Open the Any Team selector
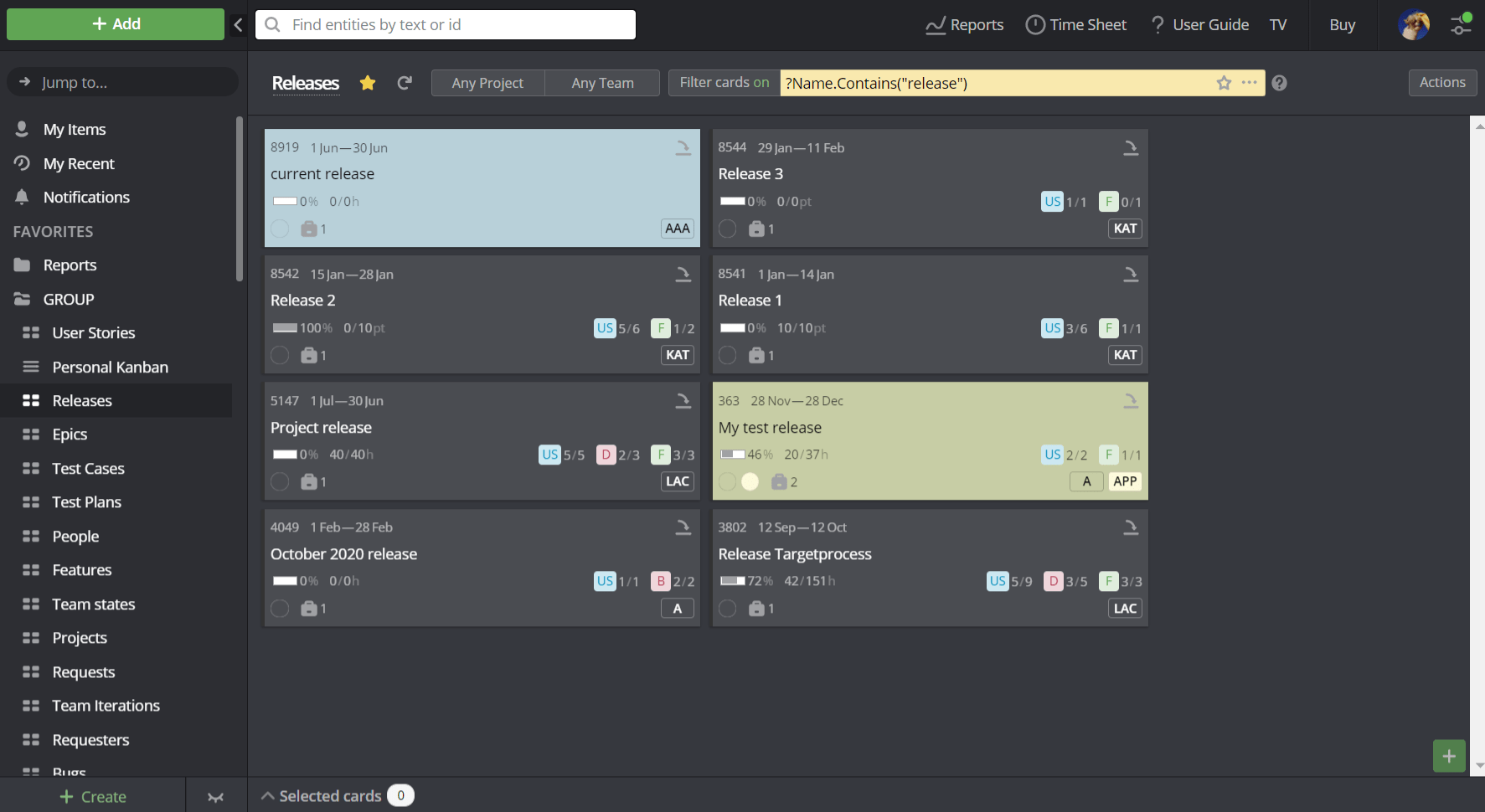Viewport: 1485px width, 812px height. pyautogui.click(x=601, y=82)
